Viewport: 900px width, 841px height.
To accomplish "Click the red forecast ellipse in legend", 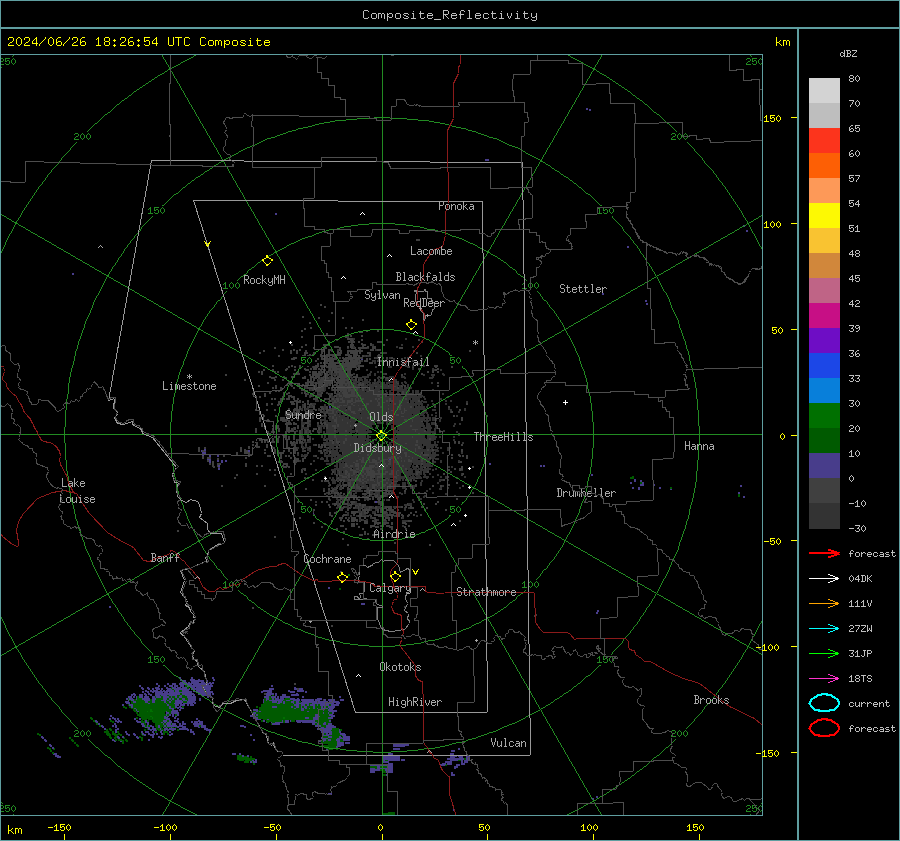I will [x=824, y=728].
